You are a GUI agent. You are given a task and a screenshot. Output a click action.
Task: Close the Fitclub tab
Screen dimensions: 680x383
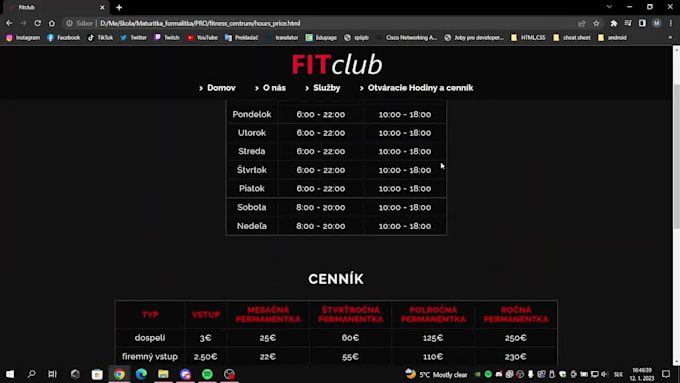click(x=102, y=7)
